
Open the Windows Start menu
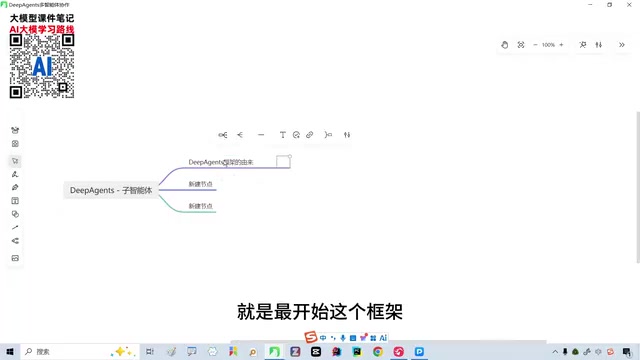[x=10, y=351]
